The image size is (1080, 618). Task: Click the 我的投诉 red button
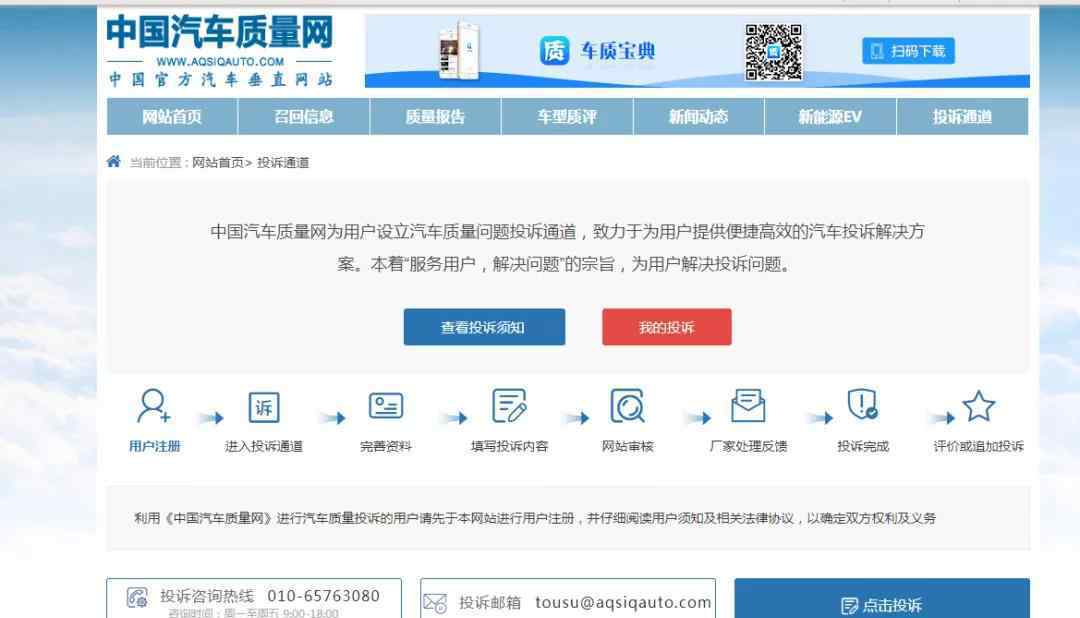click(667, 327)
